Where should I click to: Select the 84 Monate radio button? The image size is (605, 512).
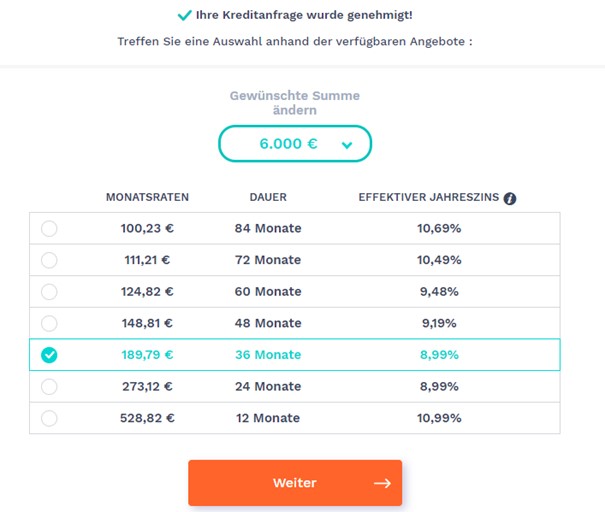click(49, 228)
